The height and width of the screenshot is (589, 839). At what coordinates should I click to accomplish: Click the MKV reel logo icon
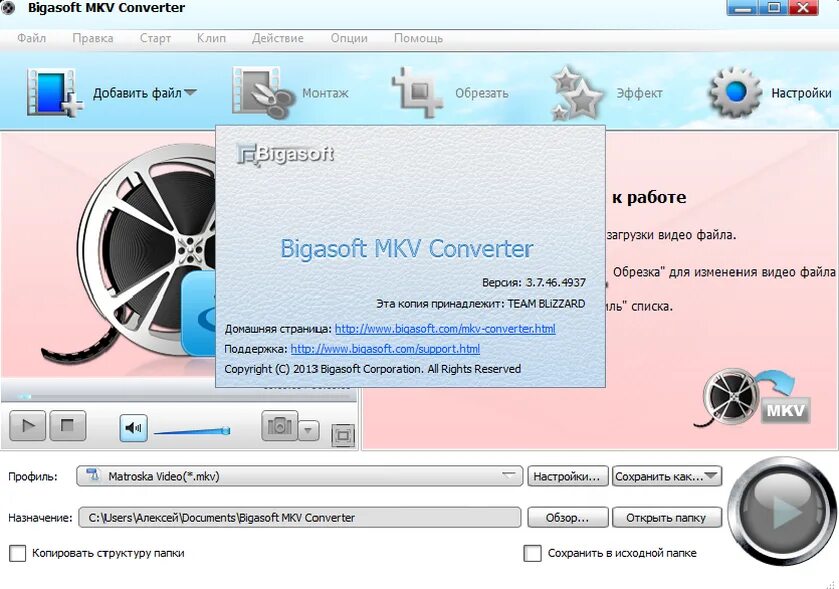(x=753, y=398)
